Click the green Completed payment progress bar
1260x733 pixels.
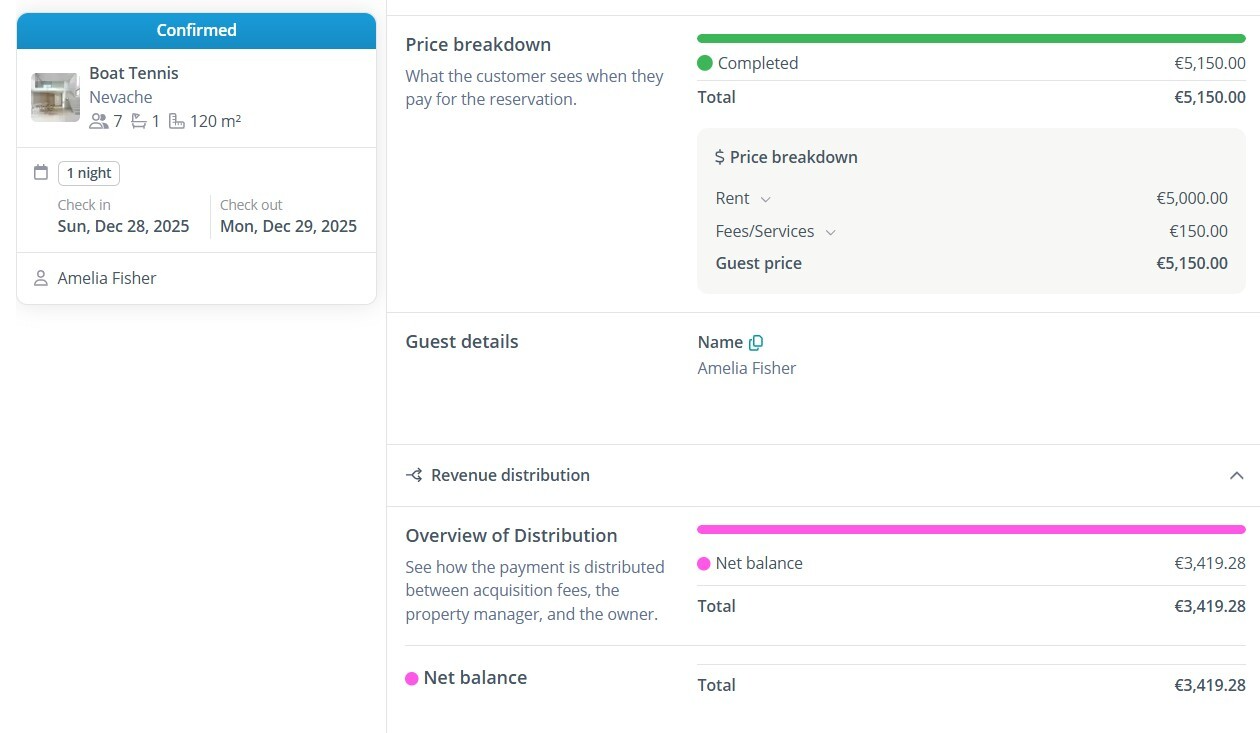[971, 38]
